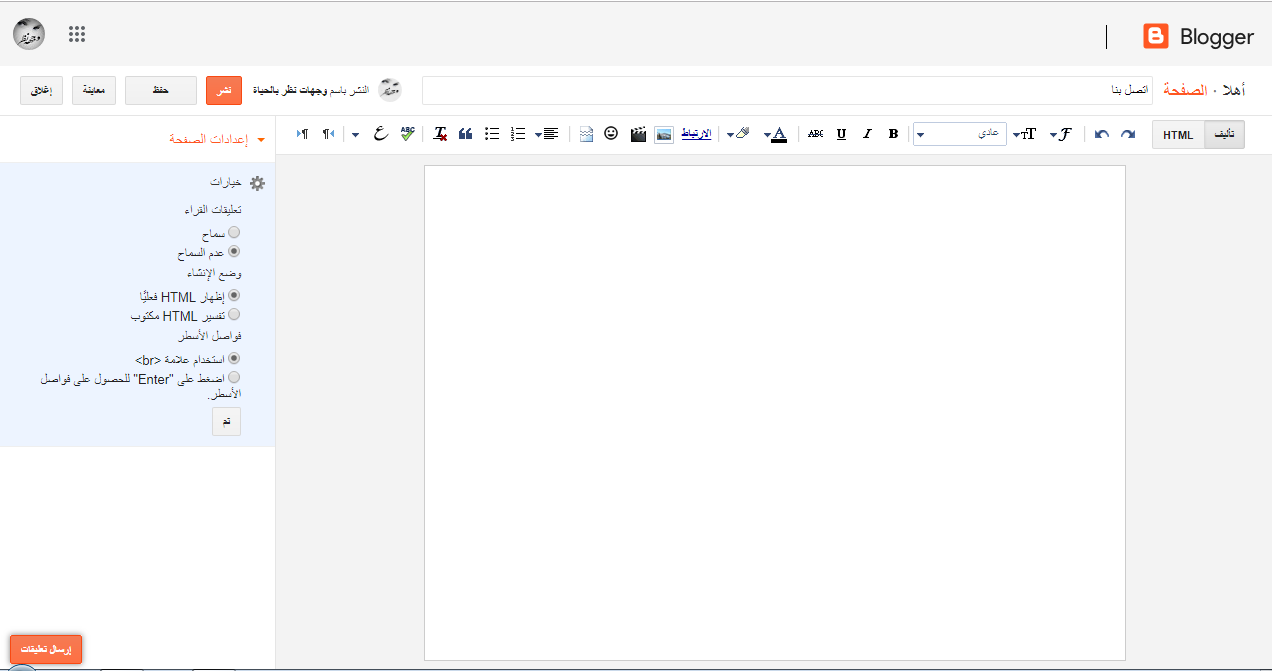Select تفسير HTML مكتوب radio option

tap(234, 315)
